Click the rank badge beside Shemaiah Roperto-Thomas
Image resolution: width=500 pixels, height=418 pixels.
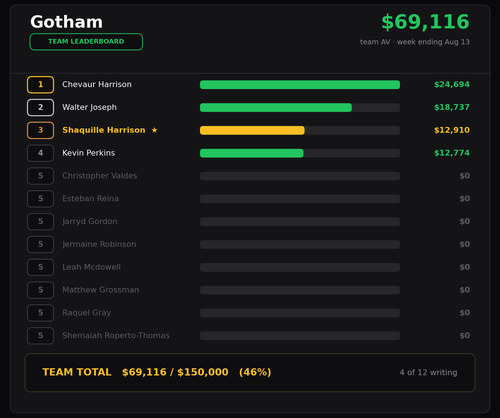click(40, 336)
